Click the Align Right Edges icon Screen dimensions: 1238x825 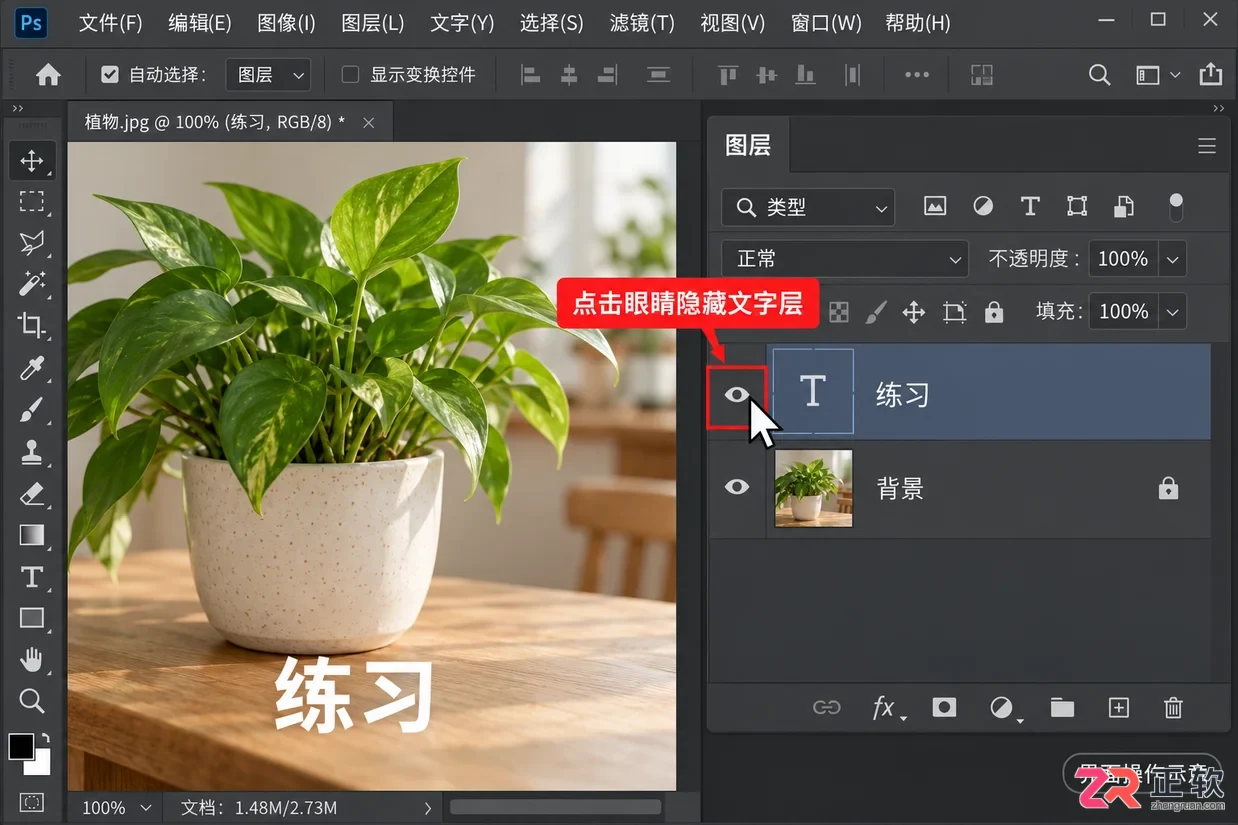tap(607, 75)
